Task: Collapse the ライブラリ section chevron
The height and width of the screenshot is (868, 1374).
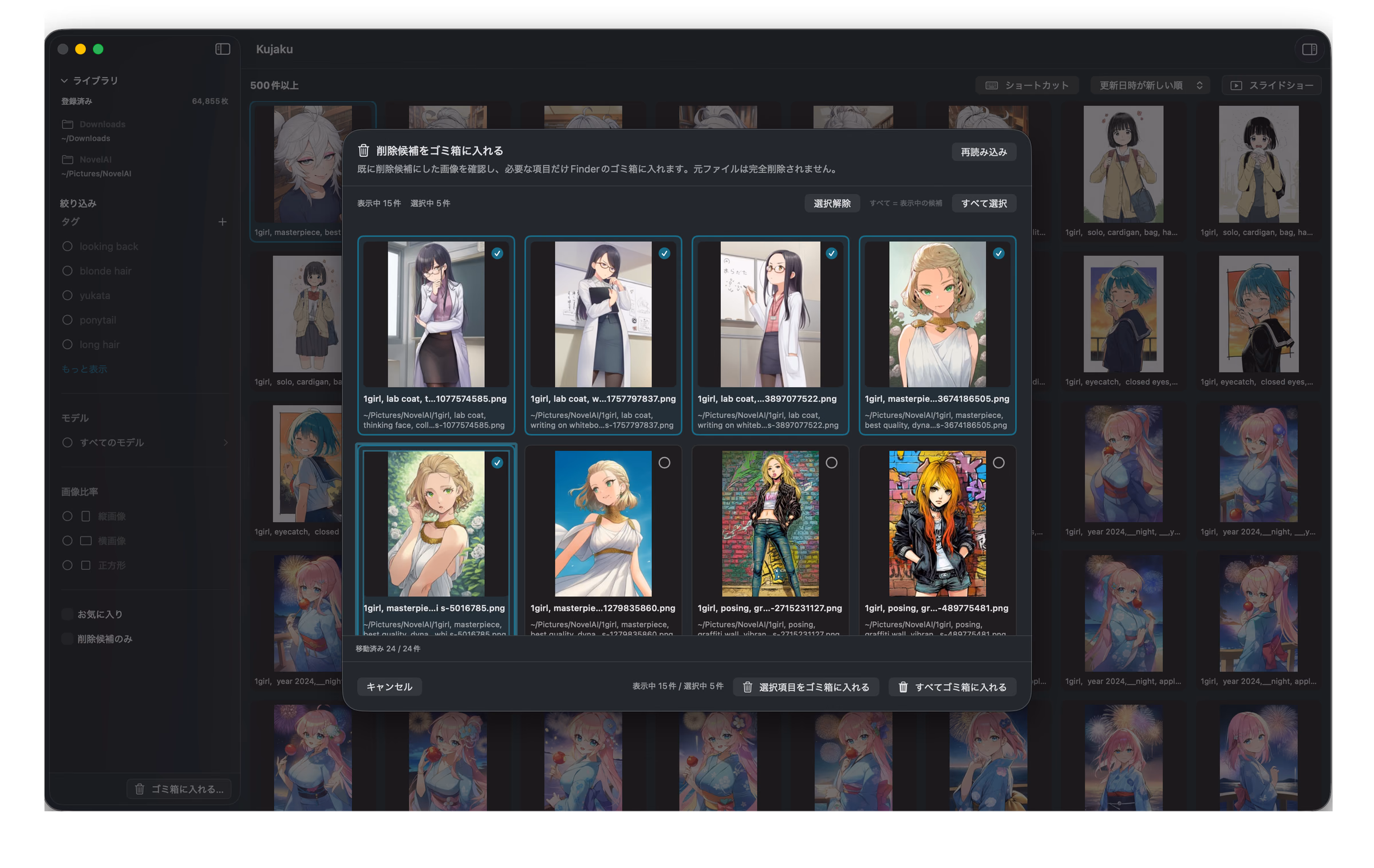Action: click(64, 81)
